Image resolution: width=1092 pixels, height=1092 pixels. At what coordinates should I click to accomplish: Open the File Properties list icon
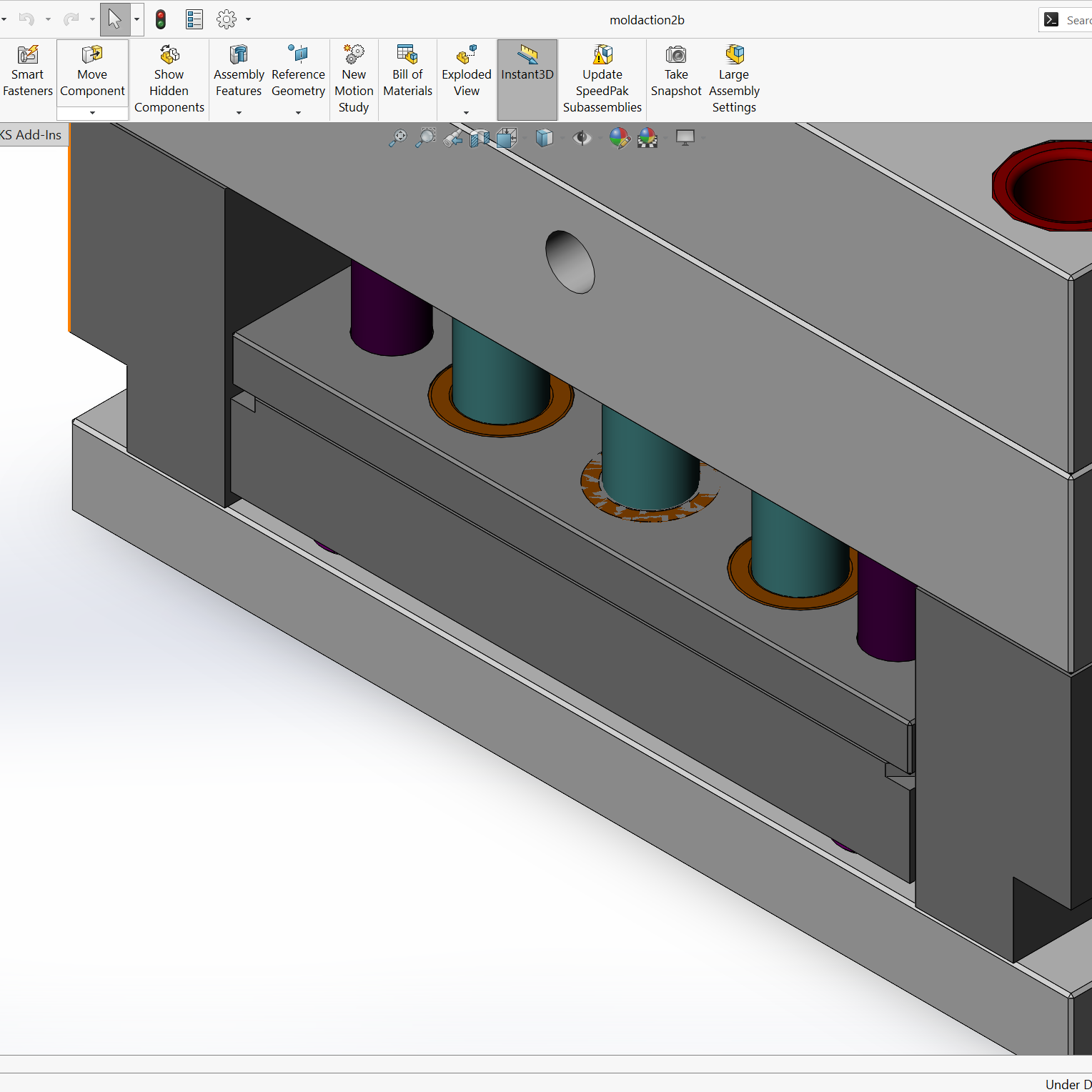tap(194, 19)
